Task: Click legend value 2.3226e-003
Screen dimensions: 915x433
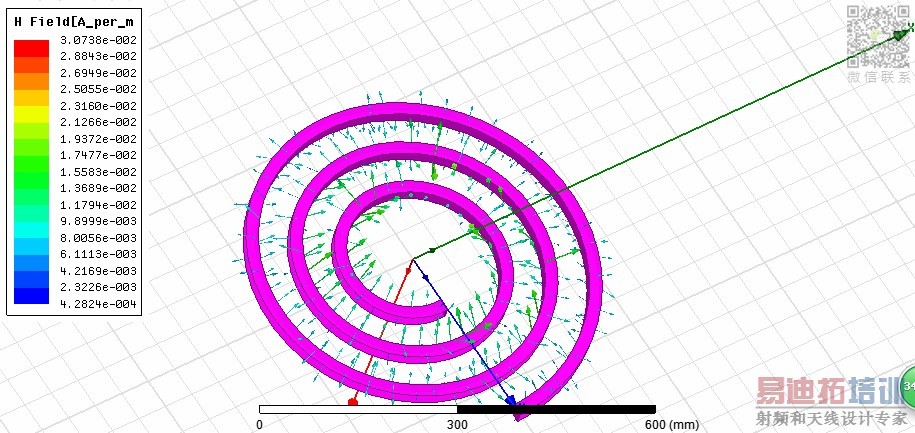Action: click(98, 287)
